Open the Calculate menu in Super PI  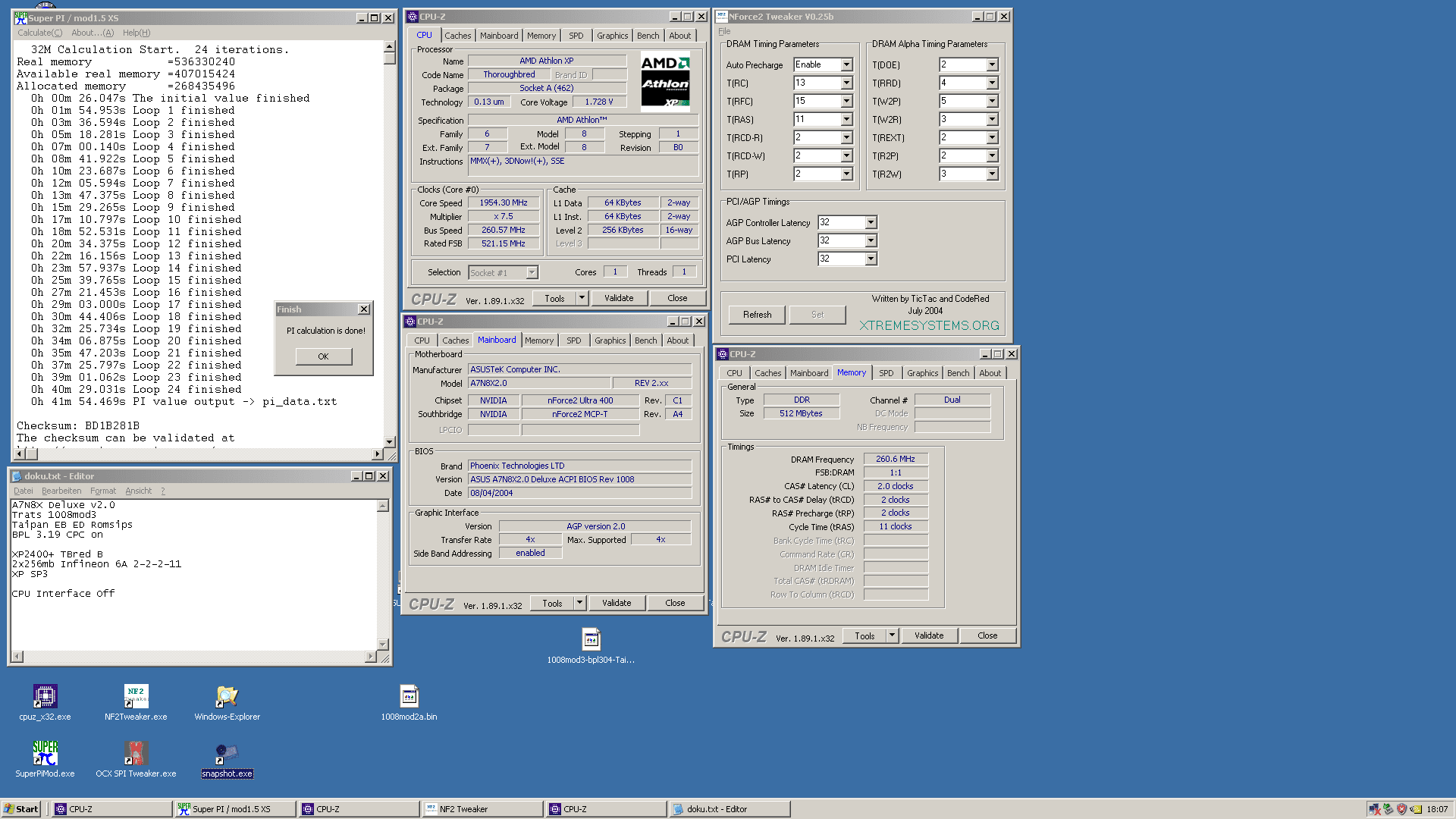pos(40,33)
